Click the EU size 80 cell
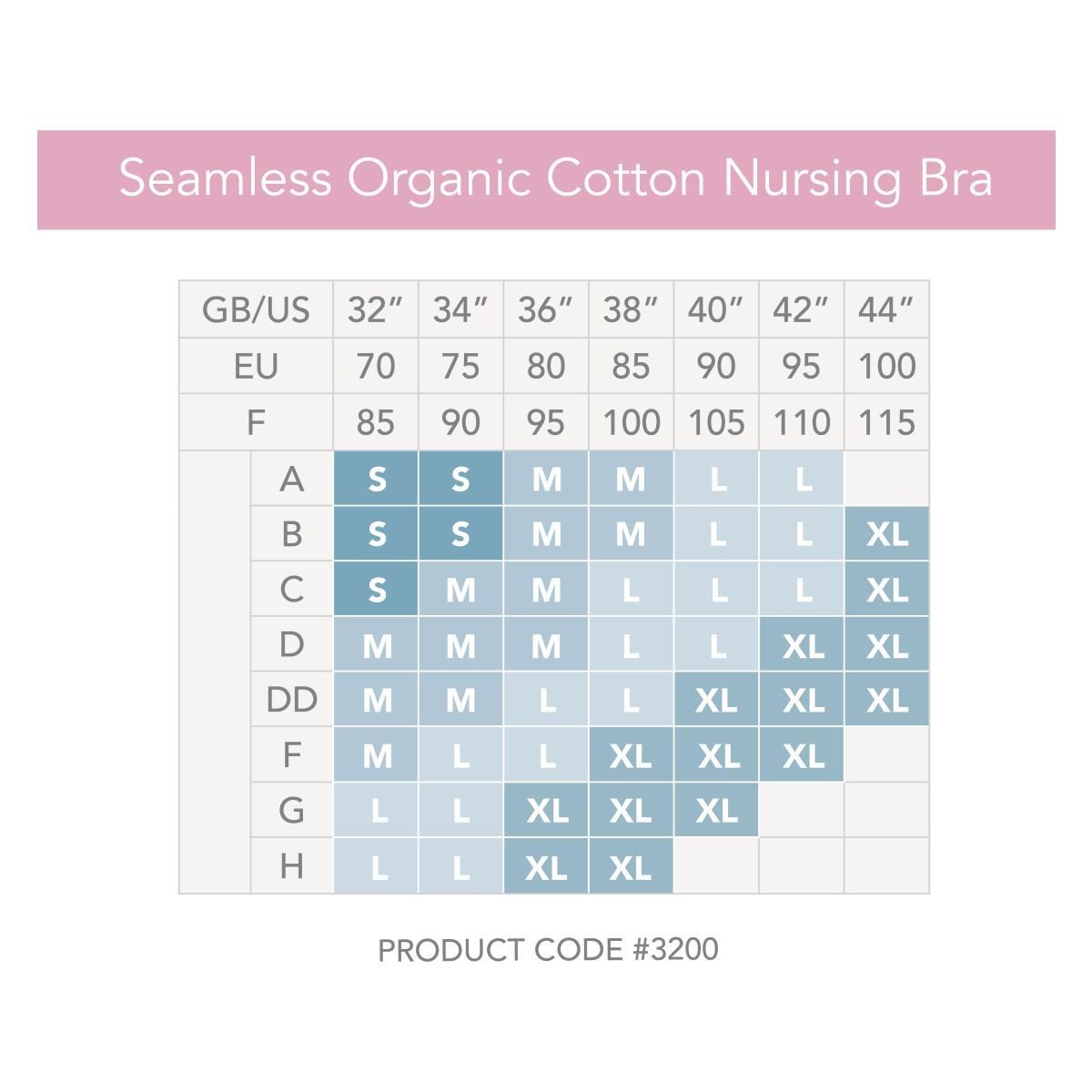The width and height of the screenshot is (1092, 1092). point(545,367)
